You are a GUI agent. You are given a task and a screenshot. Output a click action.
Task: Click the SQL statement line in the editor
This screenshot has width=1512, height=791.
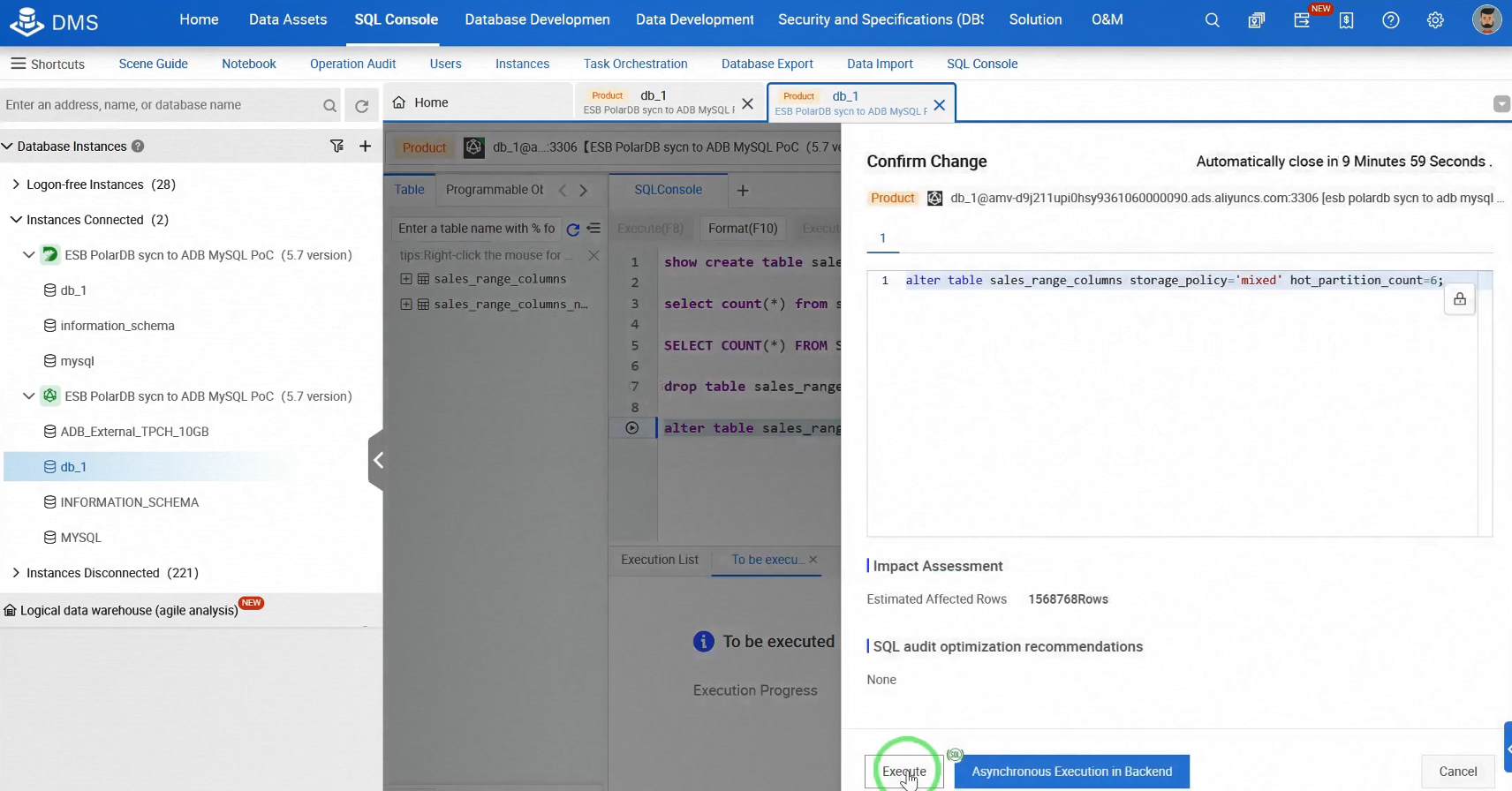[1174, 281]
